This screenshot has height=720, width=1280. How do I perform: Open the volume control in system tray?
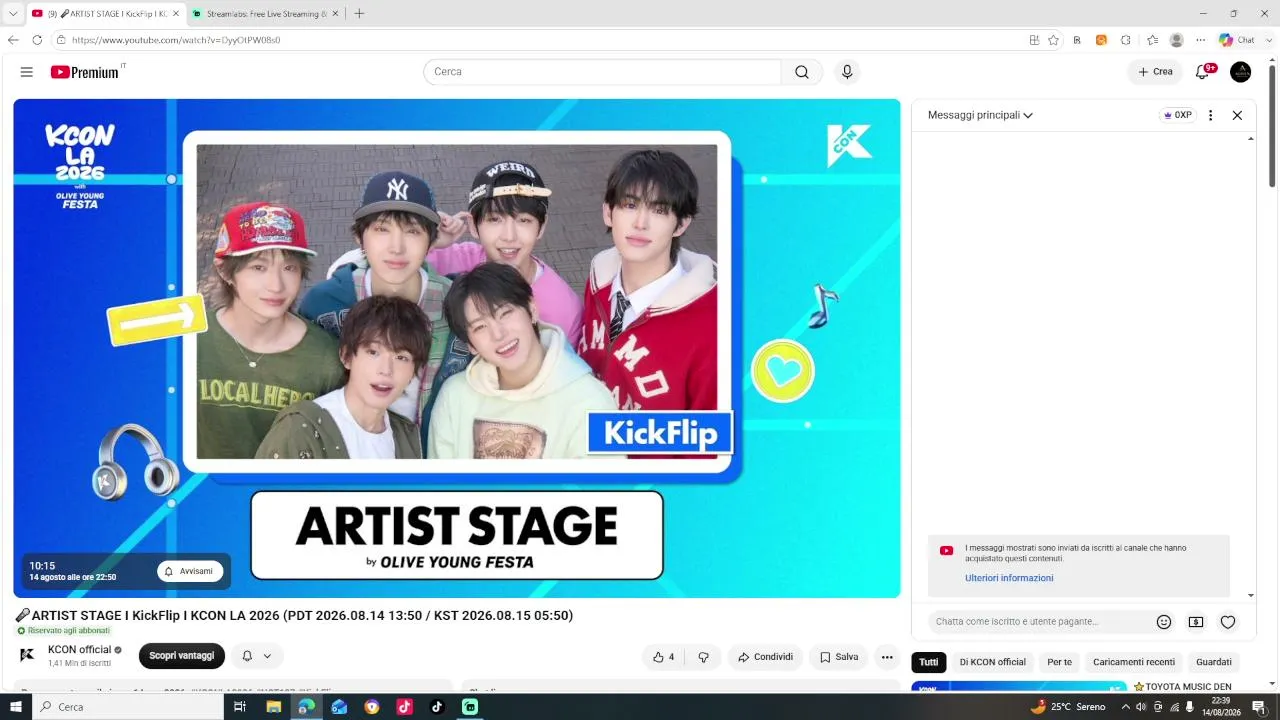point(1141,707)
